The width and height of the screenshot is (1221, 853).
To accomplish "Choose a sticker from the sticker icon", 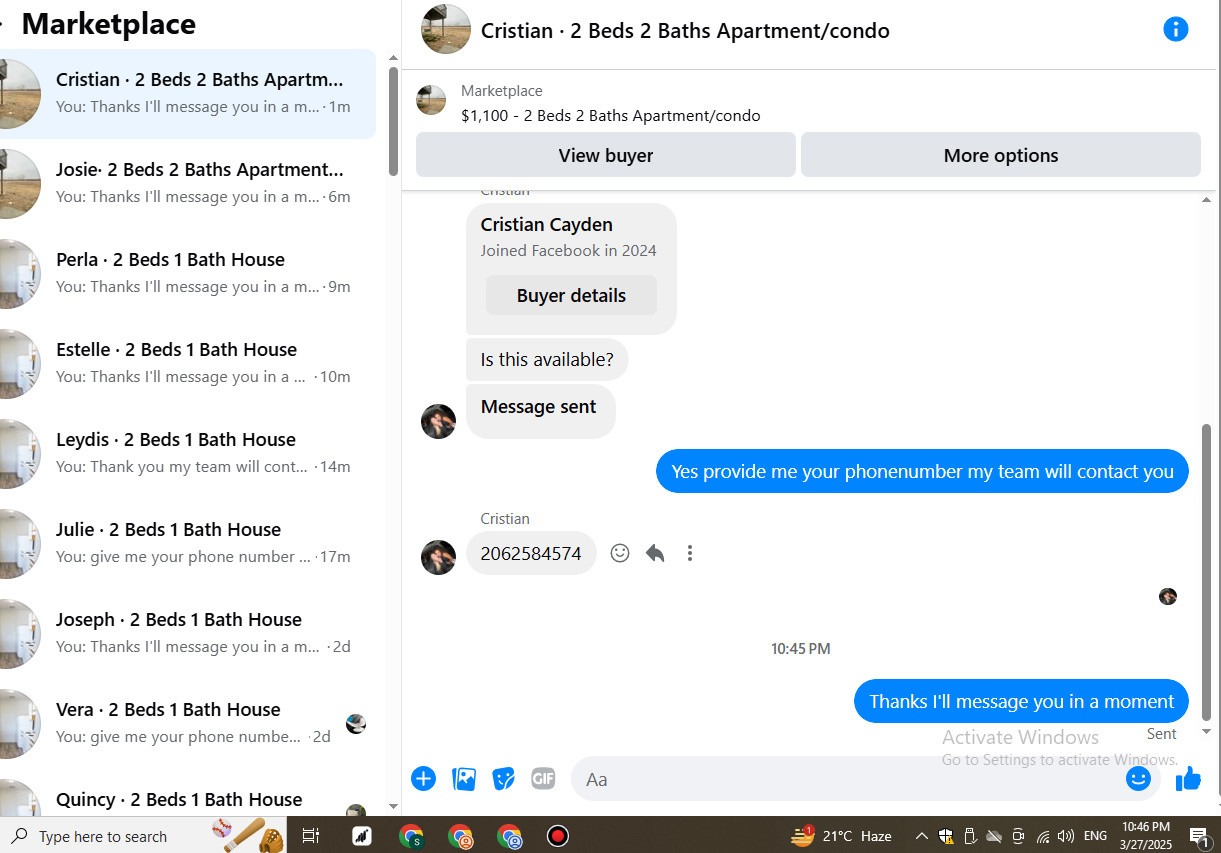I will (504, 779).
